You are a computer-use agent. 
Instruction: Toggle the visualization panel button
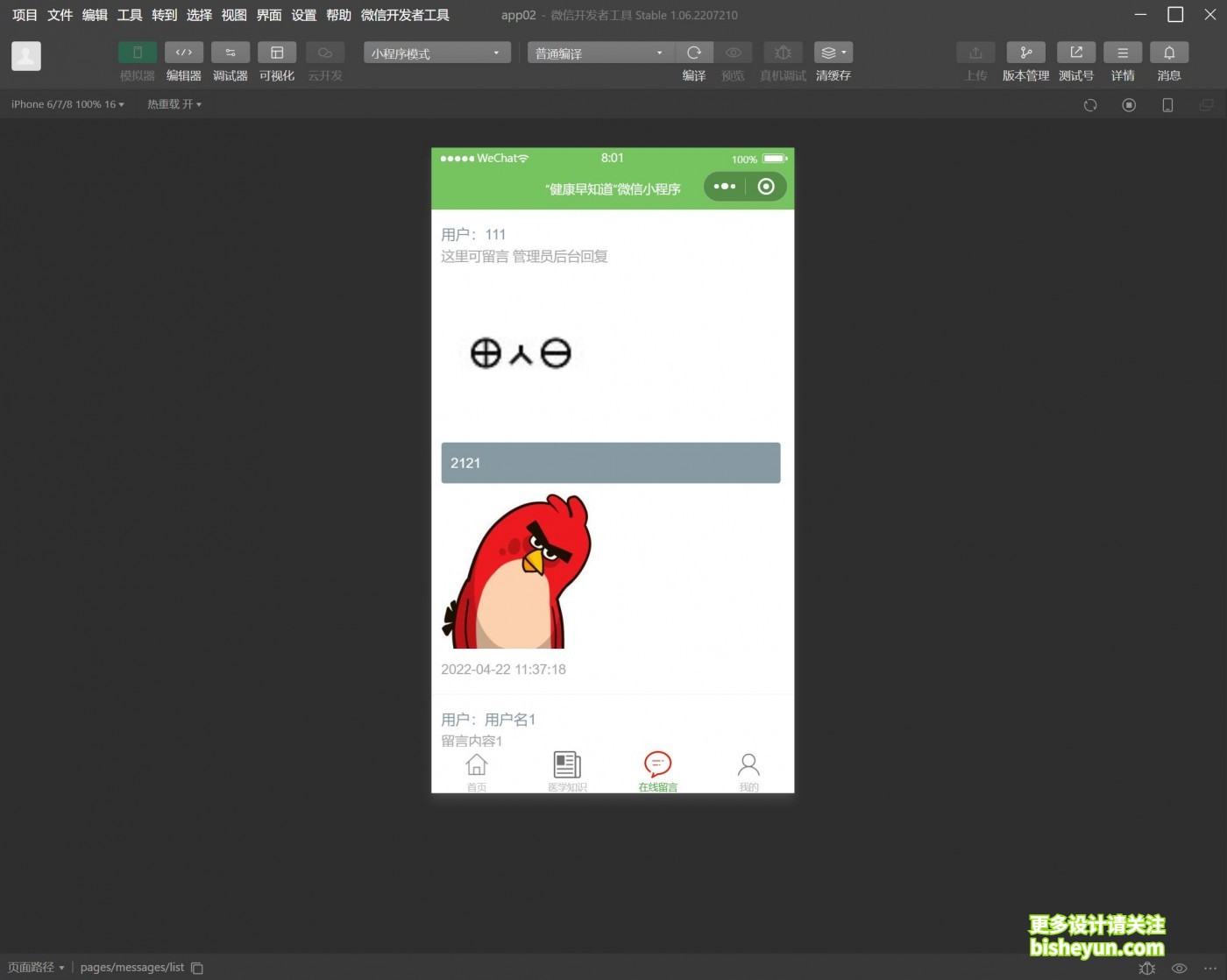pos(277,53)
